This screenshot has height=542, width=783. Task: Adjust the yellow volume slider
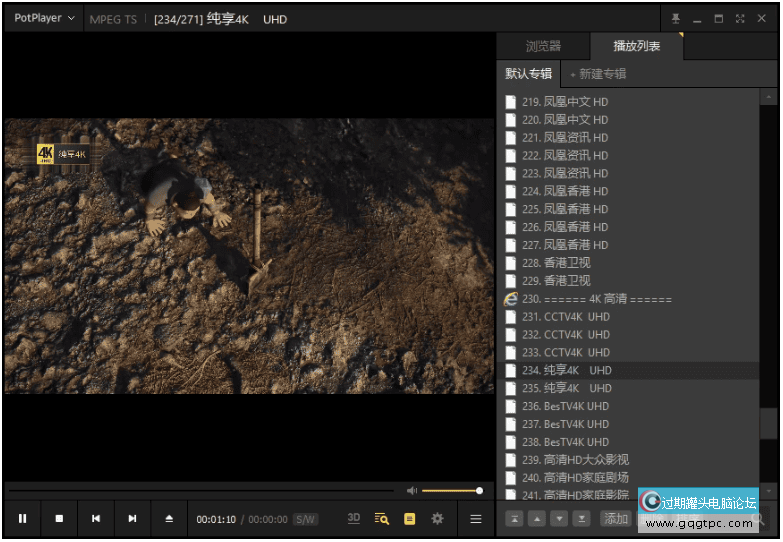click(451, 491)
